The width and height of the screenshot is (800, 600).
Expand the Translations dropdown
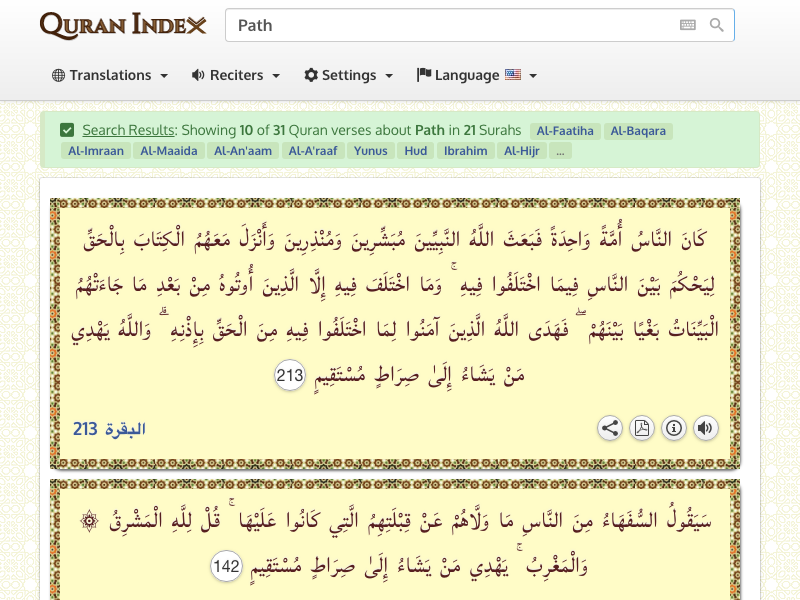point(110,75)
